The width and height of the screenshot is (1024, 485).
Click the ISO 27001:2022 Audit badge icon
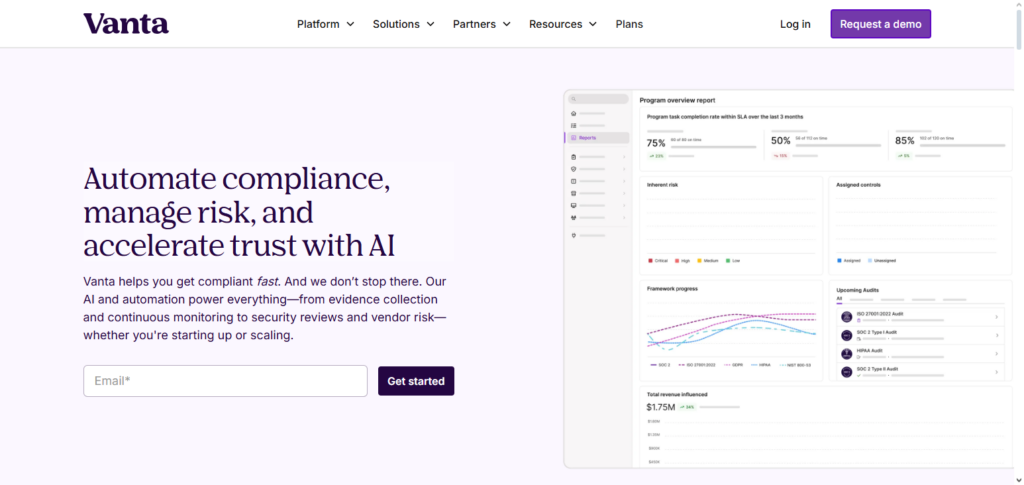coord(846,318)
